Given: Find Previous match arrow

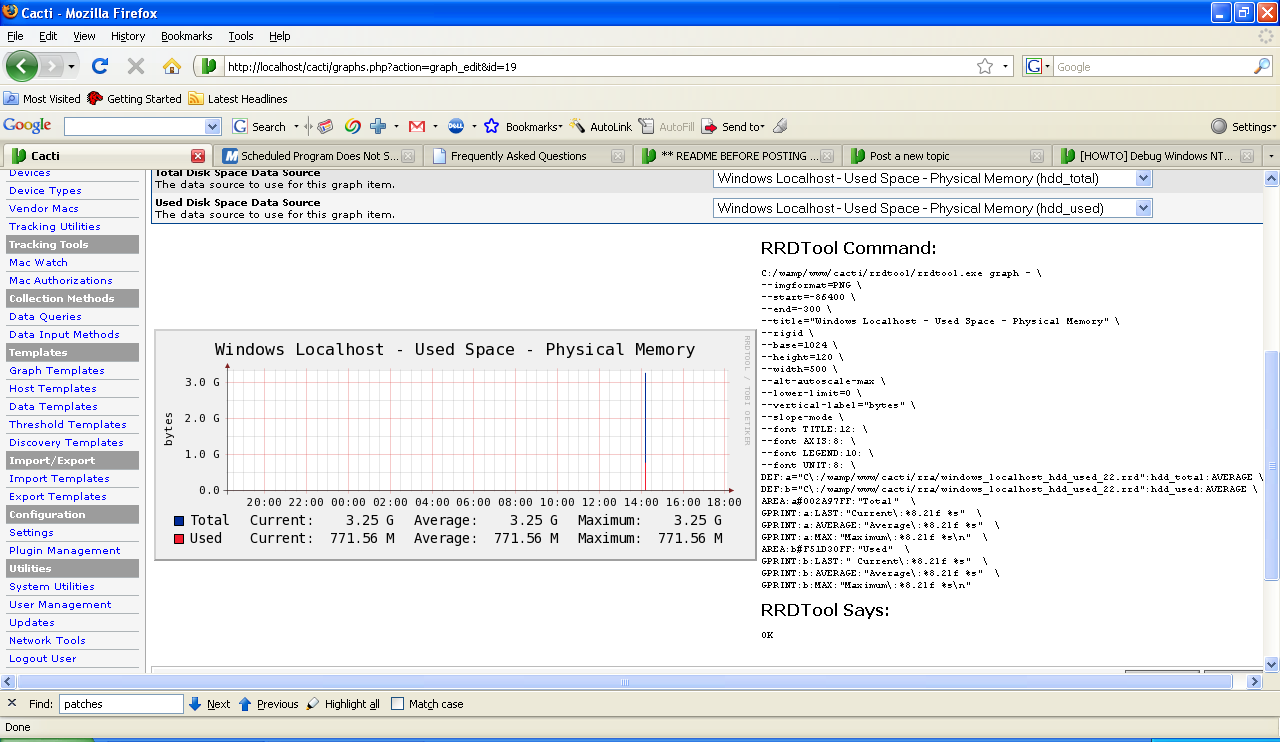Looking at the screenshot, I should 267,704.
